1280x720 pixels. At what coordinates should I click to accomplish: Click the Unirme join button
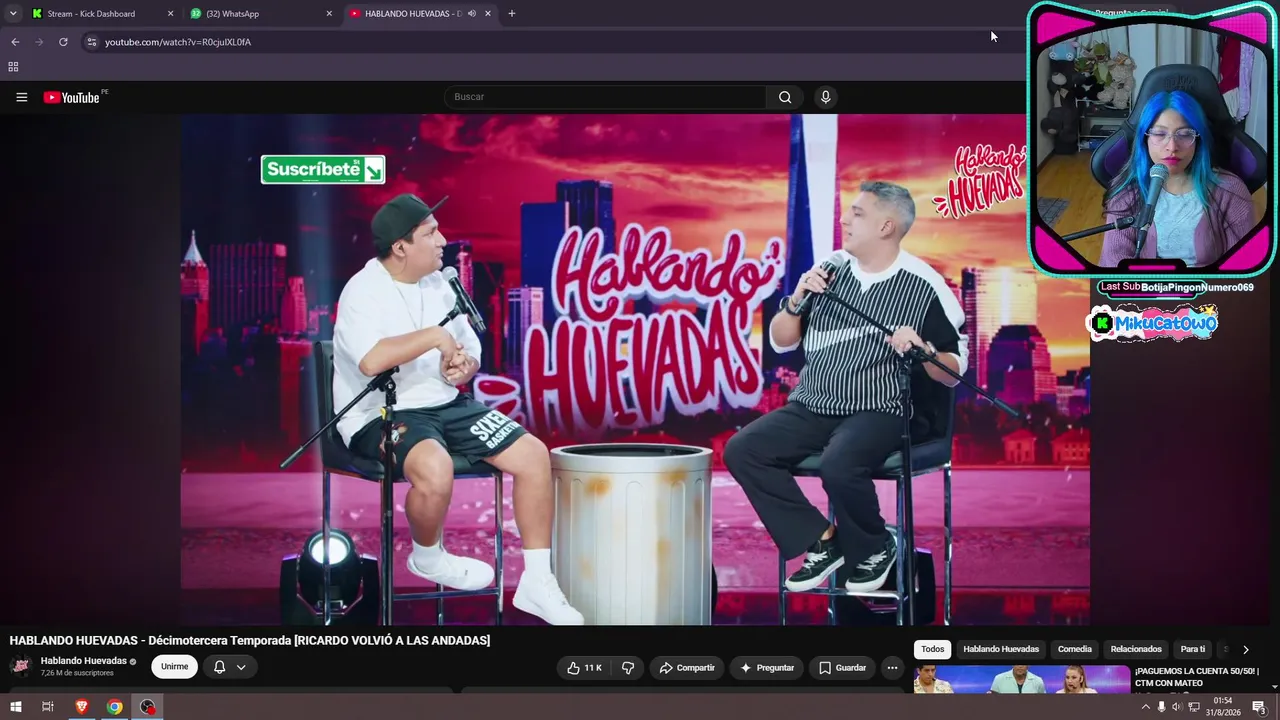click(x=175, y=667)
